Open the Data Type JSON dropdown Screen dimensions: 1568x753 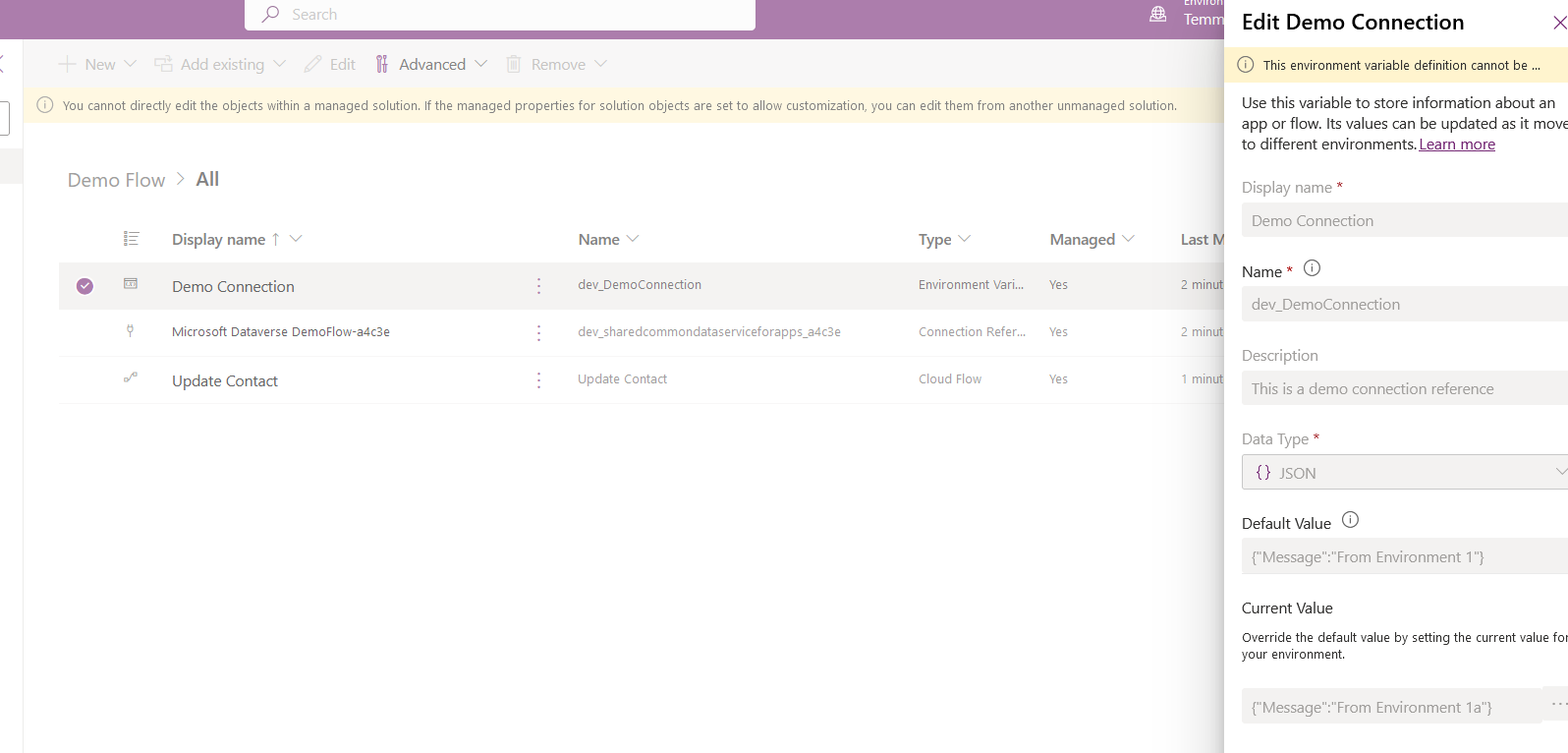click(x=1405, y=472)
